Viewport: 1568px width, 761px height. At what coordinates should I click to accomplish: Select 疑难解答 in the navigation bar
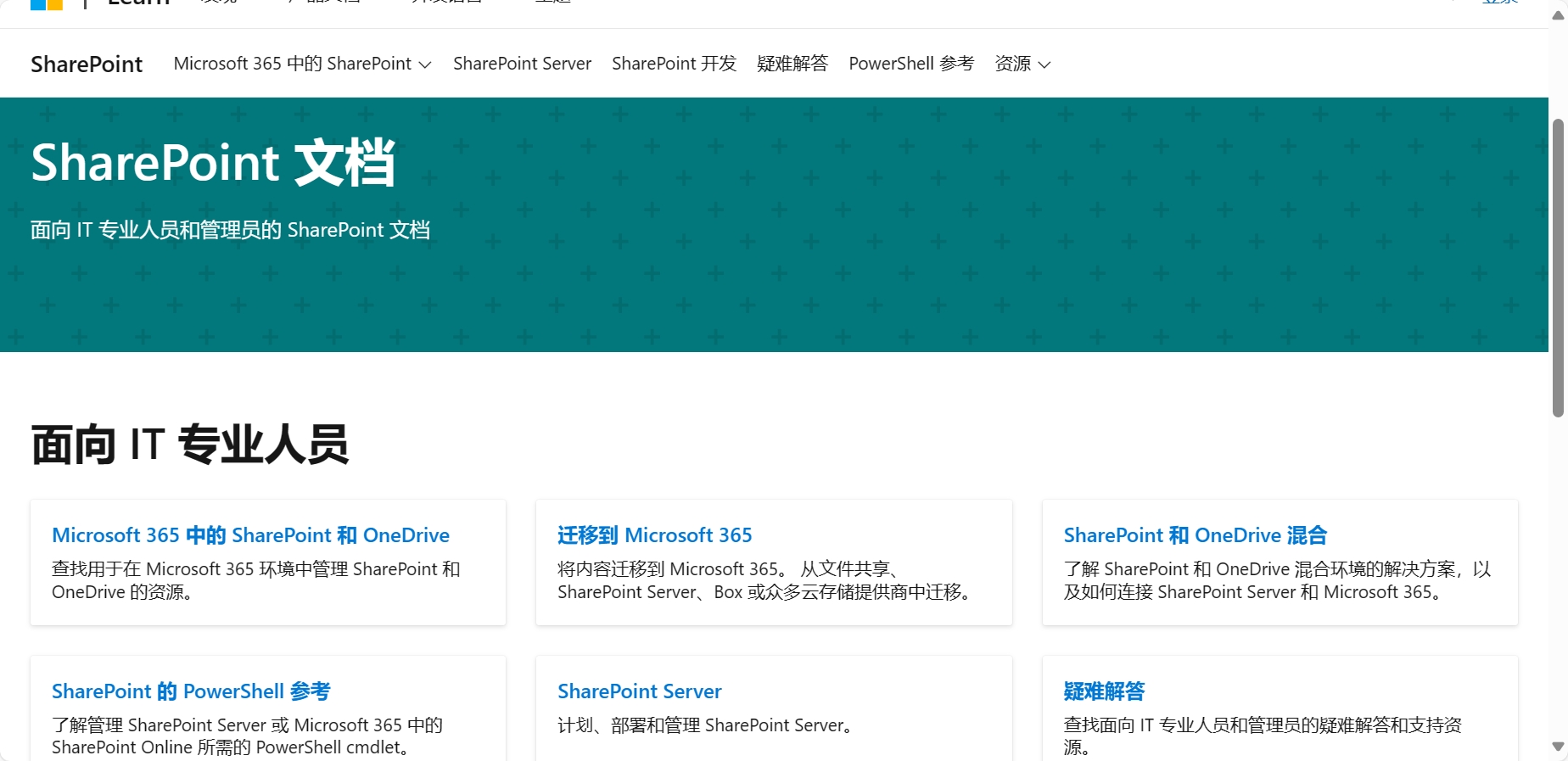click(792, 64)
